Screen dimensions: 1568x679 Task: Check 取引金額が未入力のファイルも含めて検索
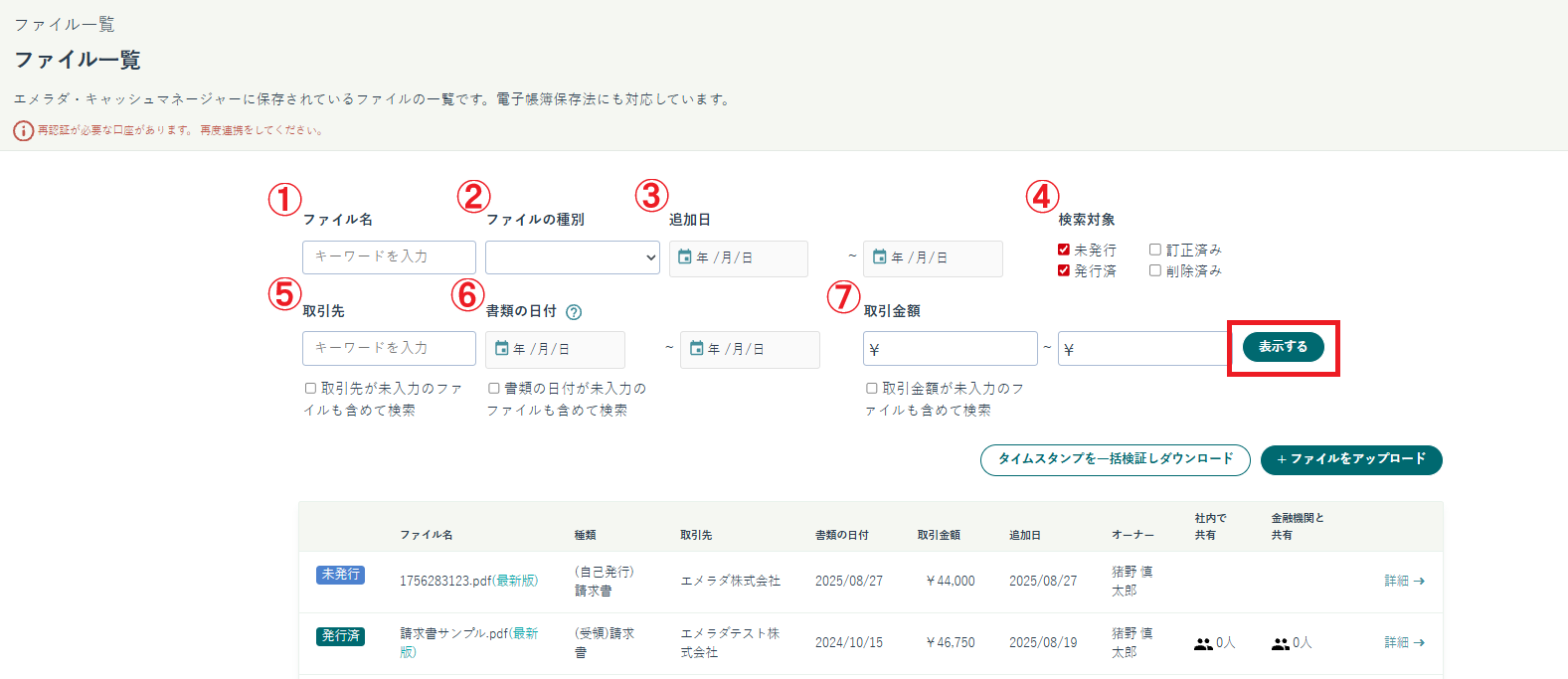coord(871,389)
